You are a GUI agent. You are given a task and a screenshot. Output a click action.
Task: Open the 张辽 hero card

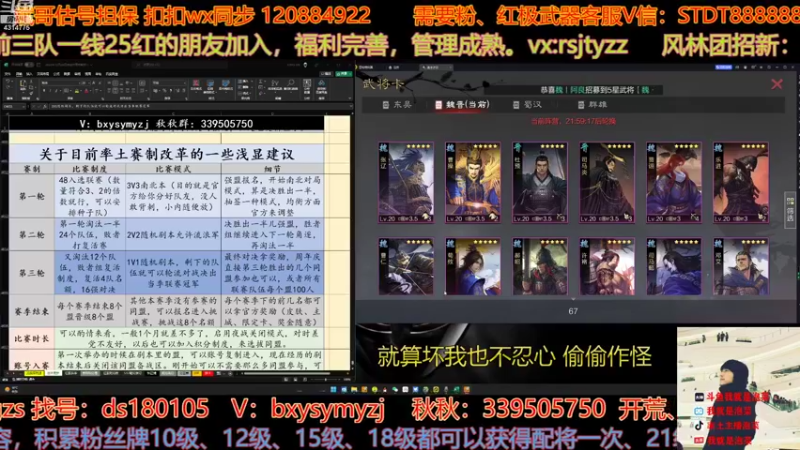pos(406,182)
